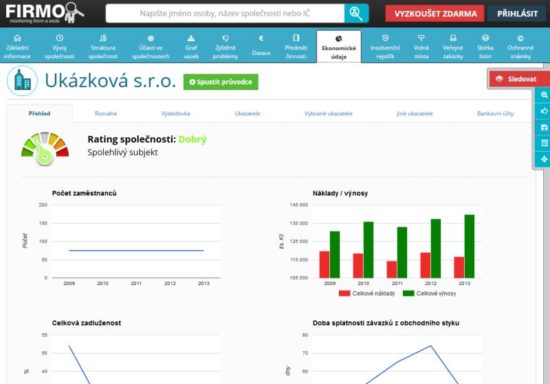Open Veřejné zakázky section
The height and width of the screenshot is (384, 550).
(x=453, y=47)
